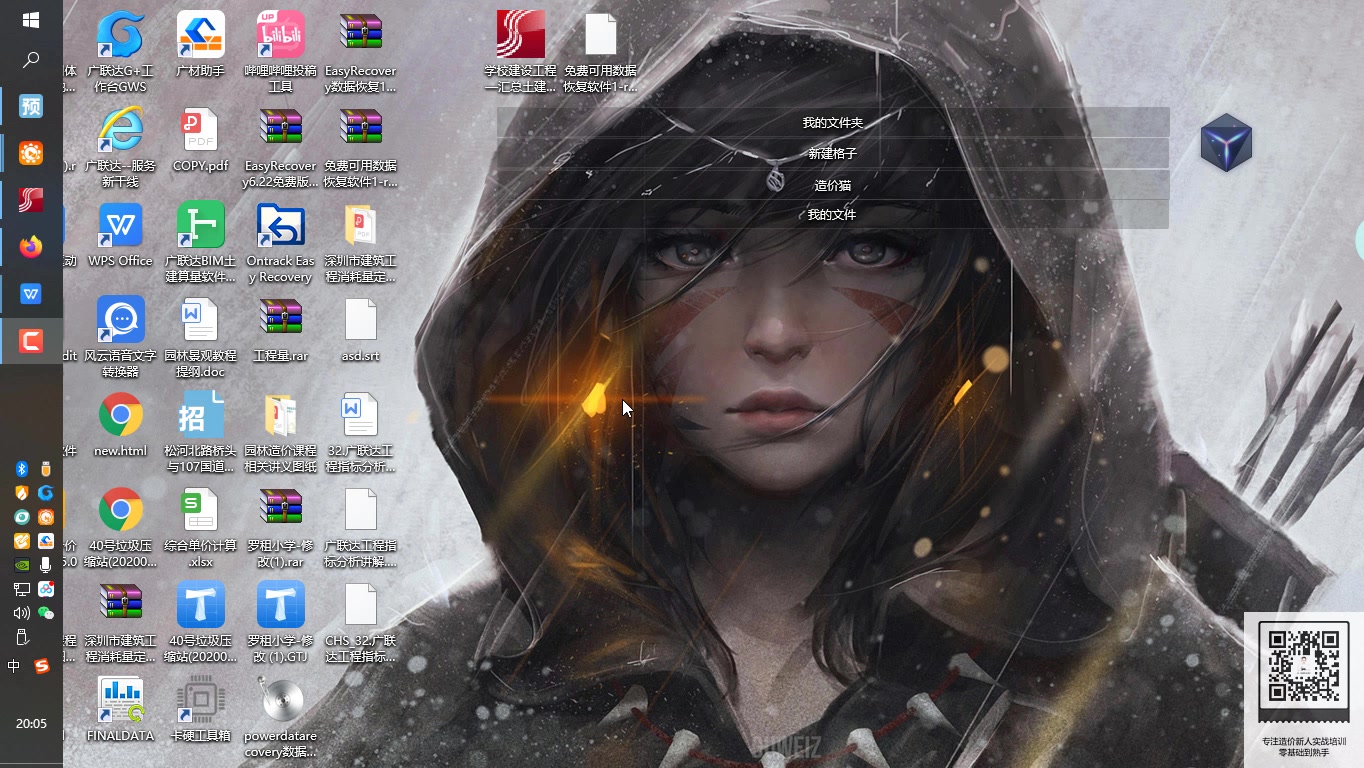Select CHS_32.广联达工程指标 file
This screenshot has height=768, width=1364.
(361, 622)
